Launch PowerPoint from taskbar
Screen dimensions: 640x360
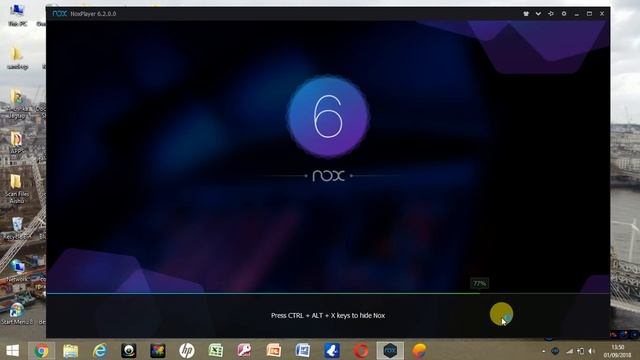(x=273, y=351)
